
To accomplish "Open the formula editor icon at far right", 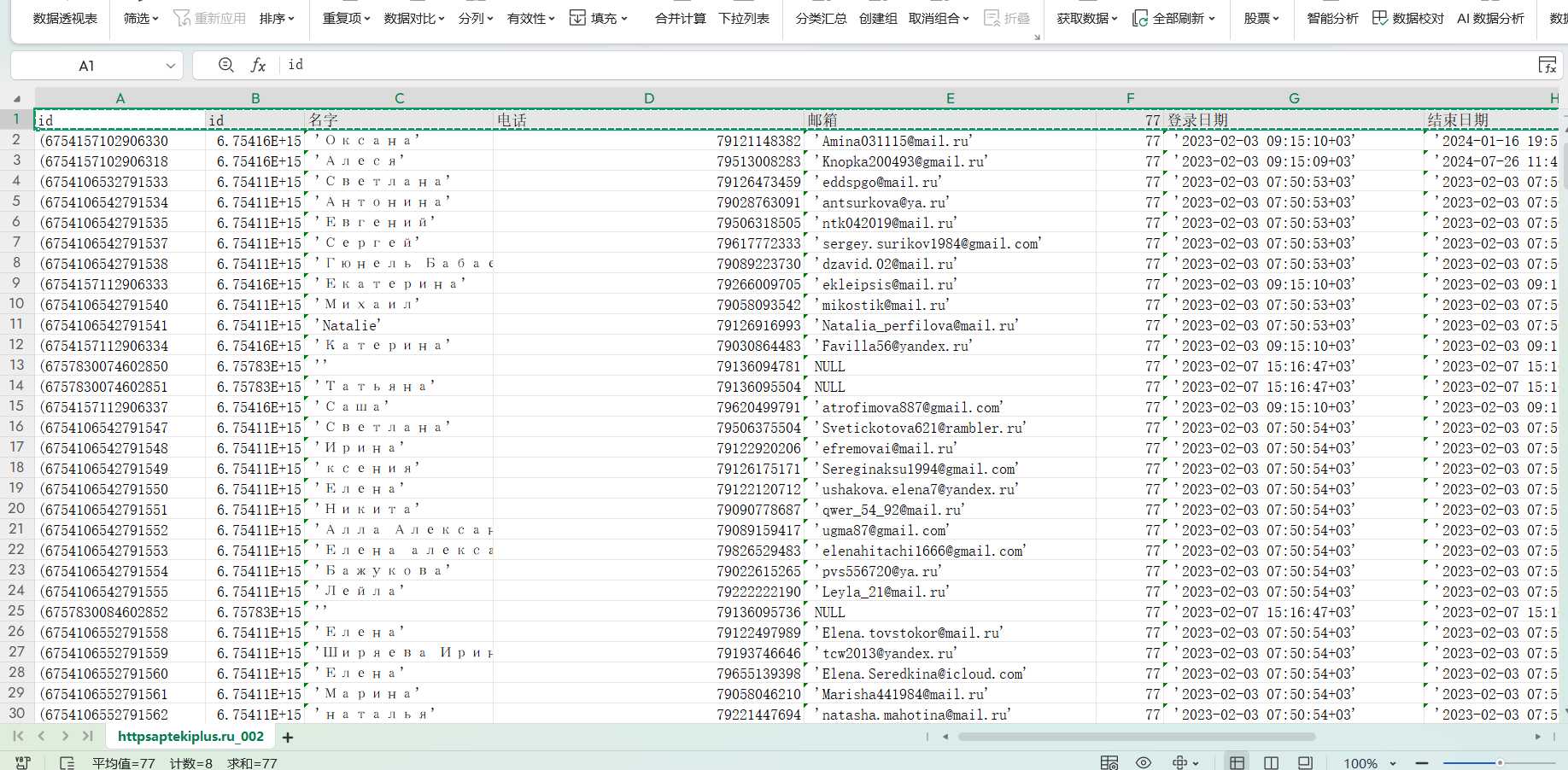I will 1547,65.
